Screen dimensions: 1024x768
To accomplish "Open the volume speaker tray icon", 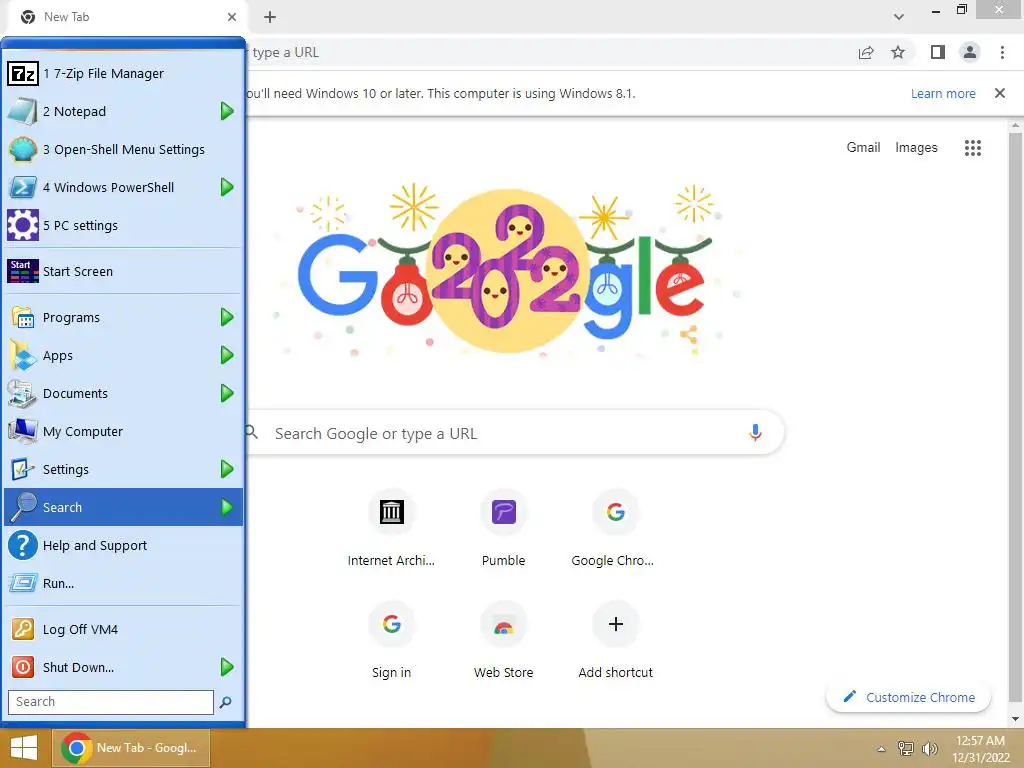I will [929, 748].
